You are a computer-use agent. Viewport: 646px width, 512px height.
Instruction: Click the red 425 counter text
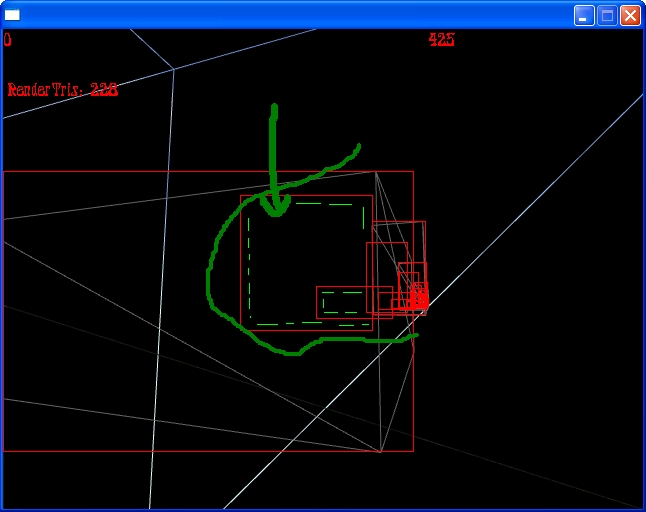click(x=441, y=40)
